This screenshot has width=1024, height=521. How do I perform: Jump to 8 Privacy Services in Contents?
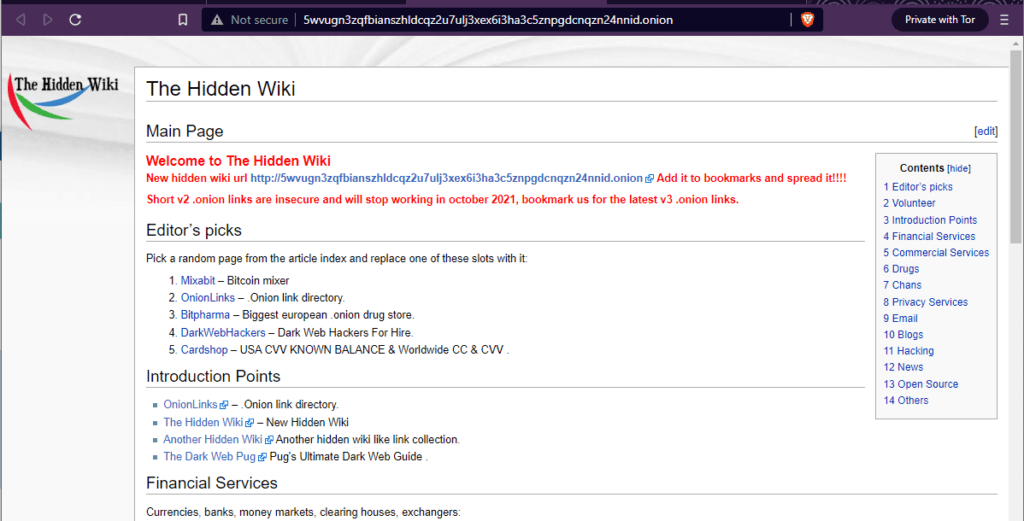(925, 302)
